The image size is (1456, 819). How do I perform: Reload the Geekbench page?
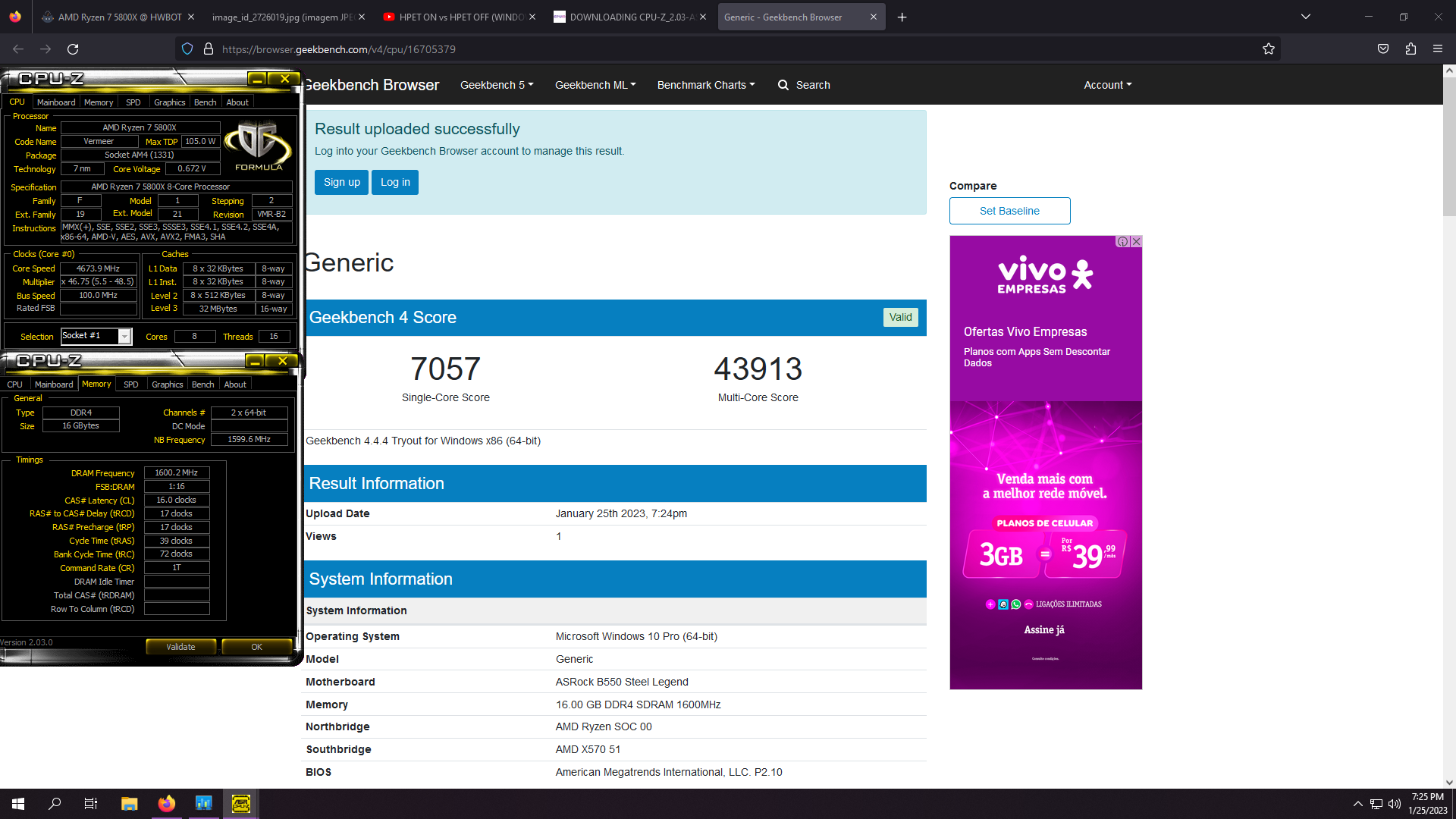pos(73,49)
